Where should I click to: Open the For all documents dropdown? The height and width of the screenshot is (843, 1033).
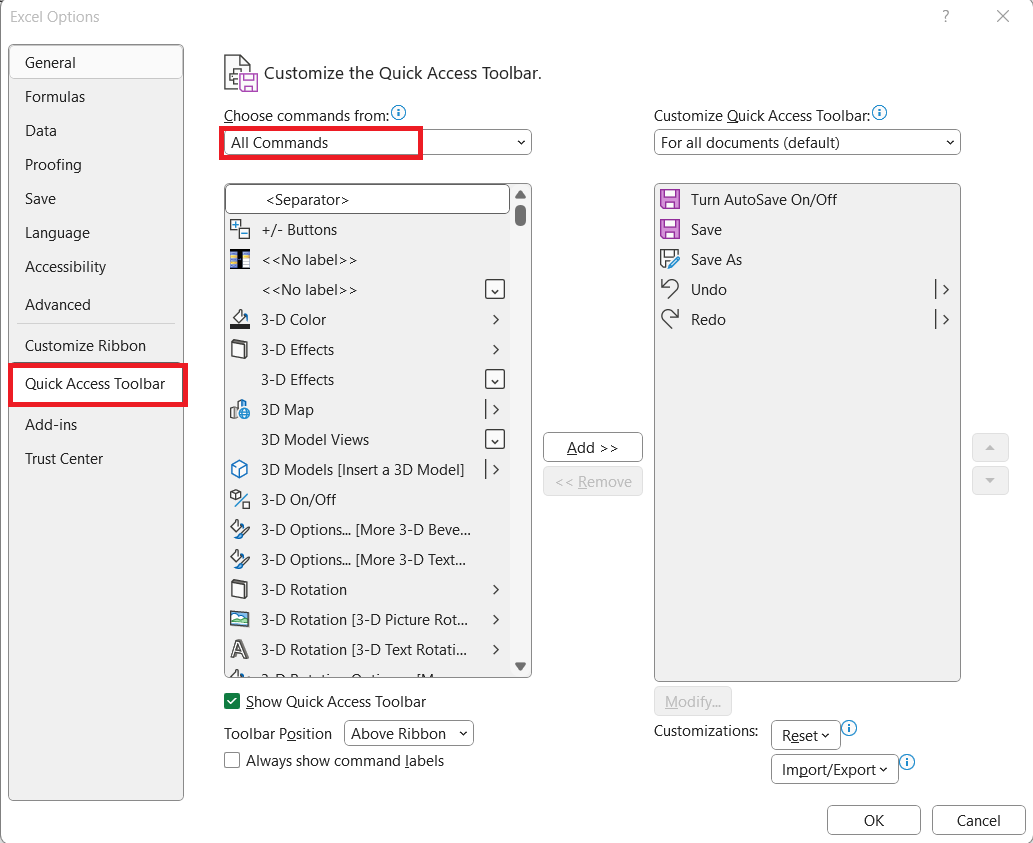(807, 142)
